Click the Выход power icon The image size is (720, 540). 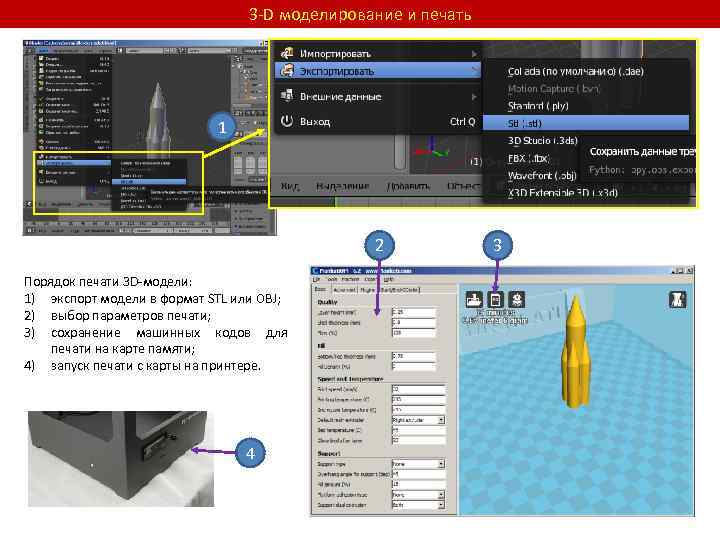pyautogui.click(x=287, y=121)
